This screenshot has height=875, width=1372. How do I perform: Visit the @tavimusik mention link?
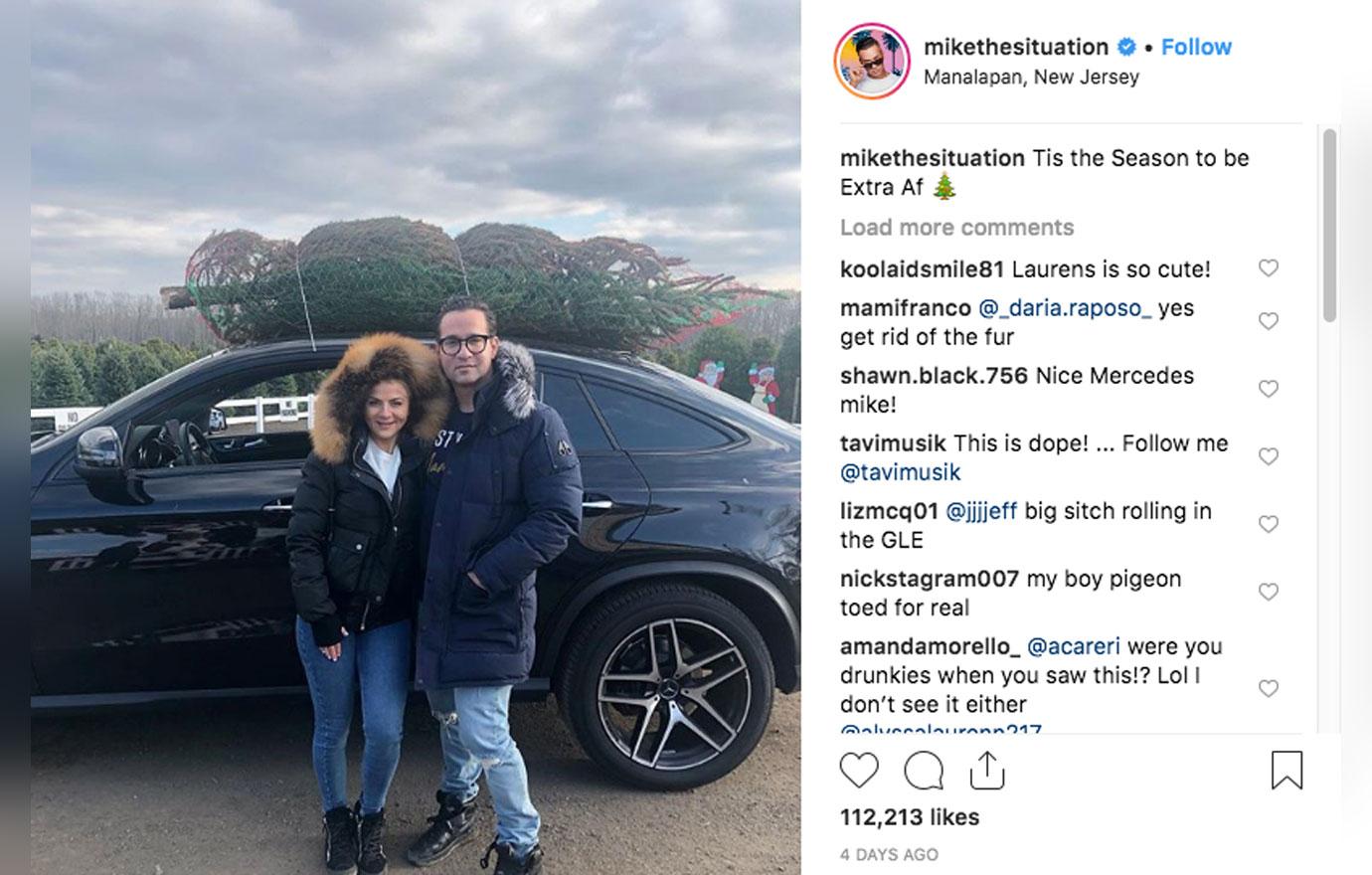point(901,472)
